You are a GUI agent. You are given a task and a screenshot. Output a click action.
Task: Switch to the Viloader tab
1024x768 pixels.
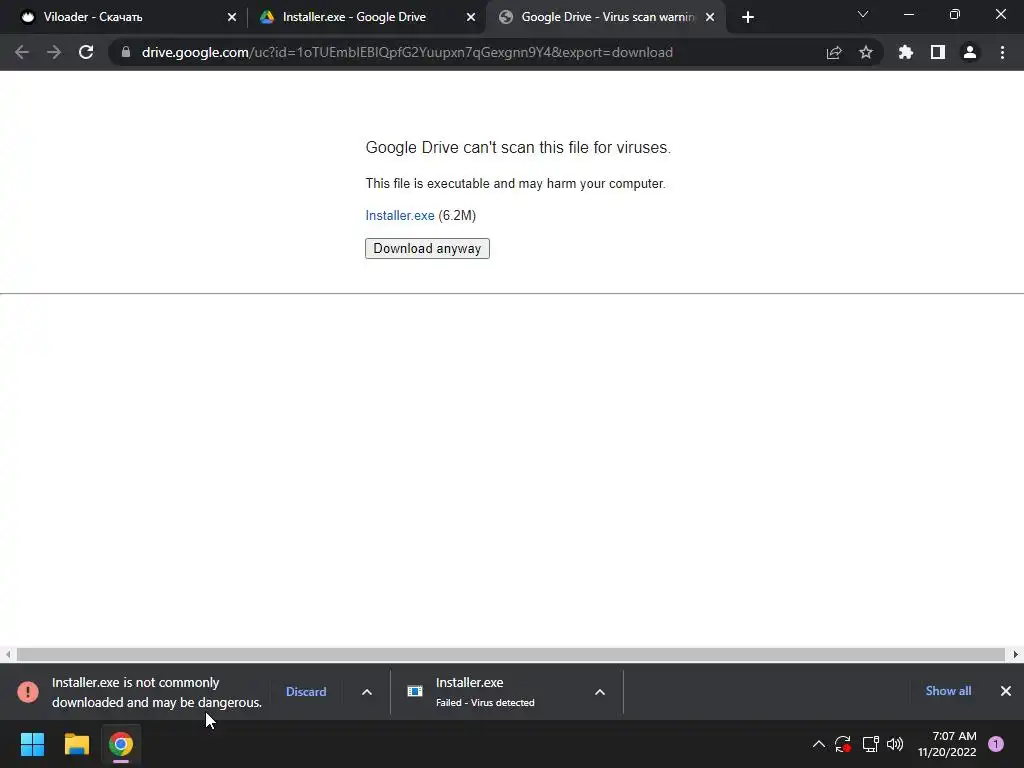coord(126,17)
